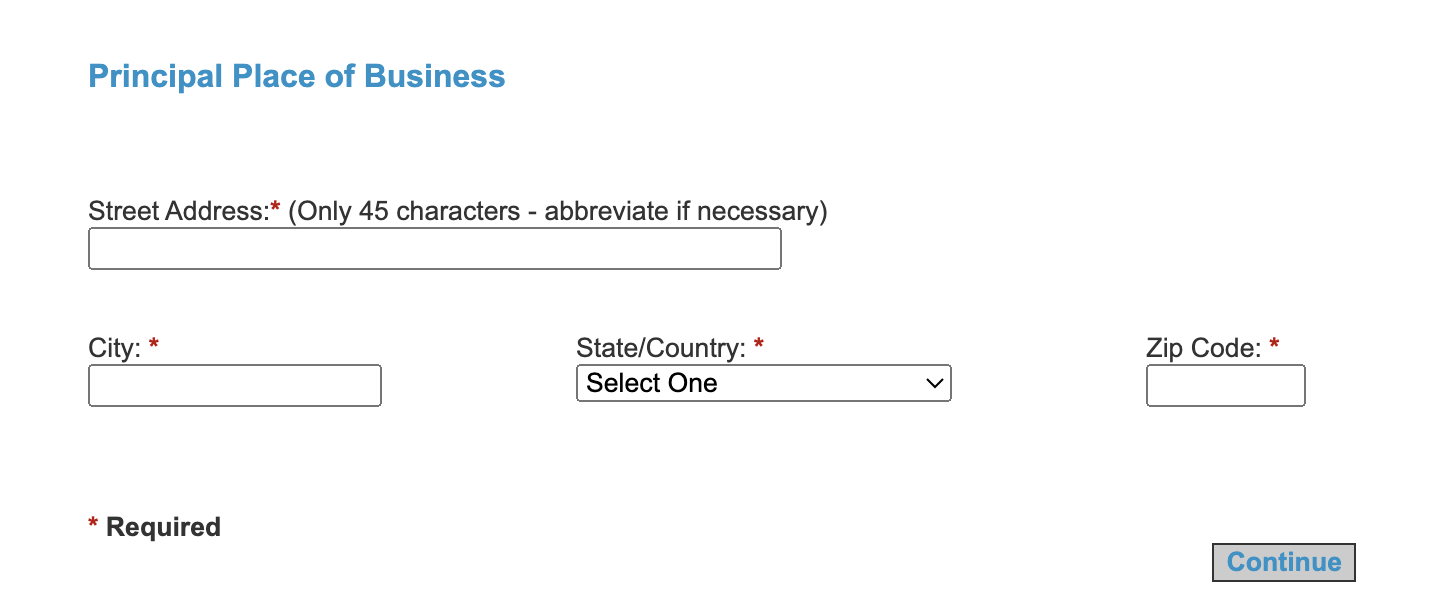Click the red asterisk beside State/Country

coord(758,342)
